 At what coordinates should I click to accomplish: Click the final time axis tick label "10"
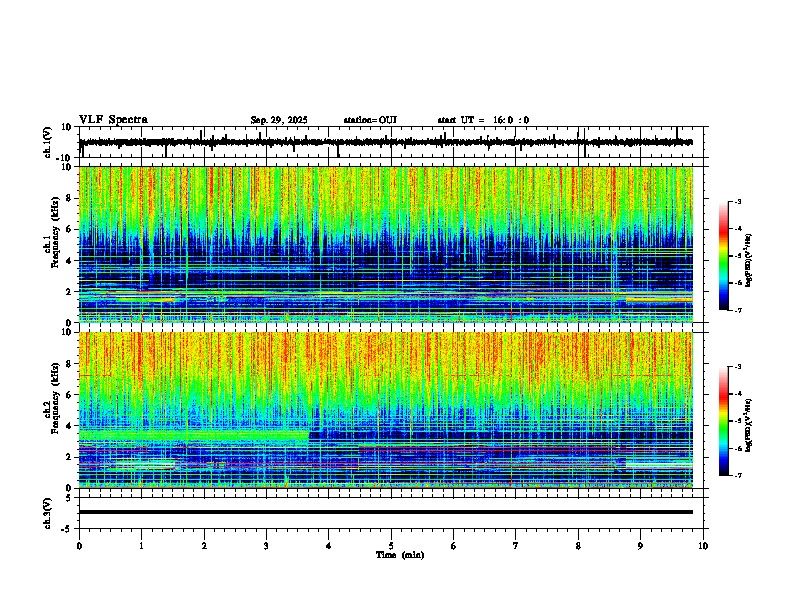click(703, 546)
